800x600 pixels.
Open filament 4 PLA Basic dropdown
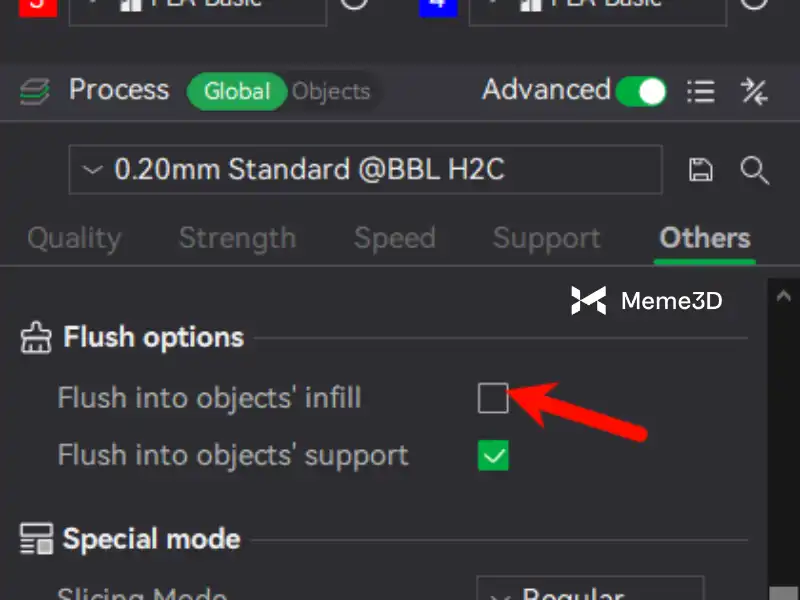click(x=597, y=6)
